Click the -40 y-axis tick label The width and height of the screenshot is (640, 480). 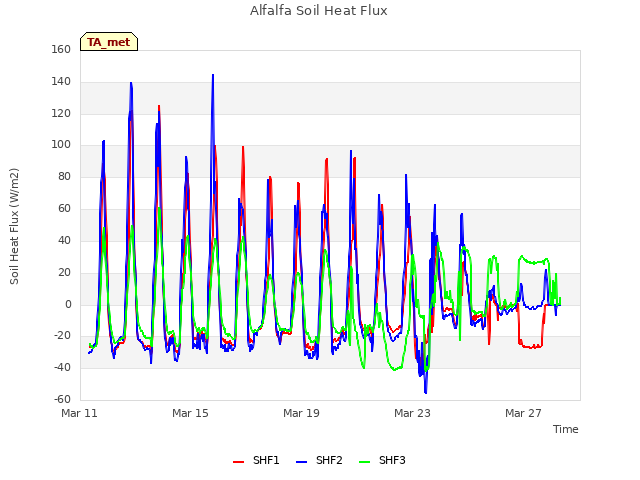coord(62,368)
